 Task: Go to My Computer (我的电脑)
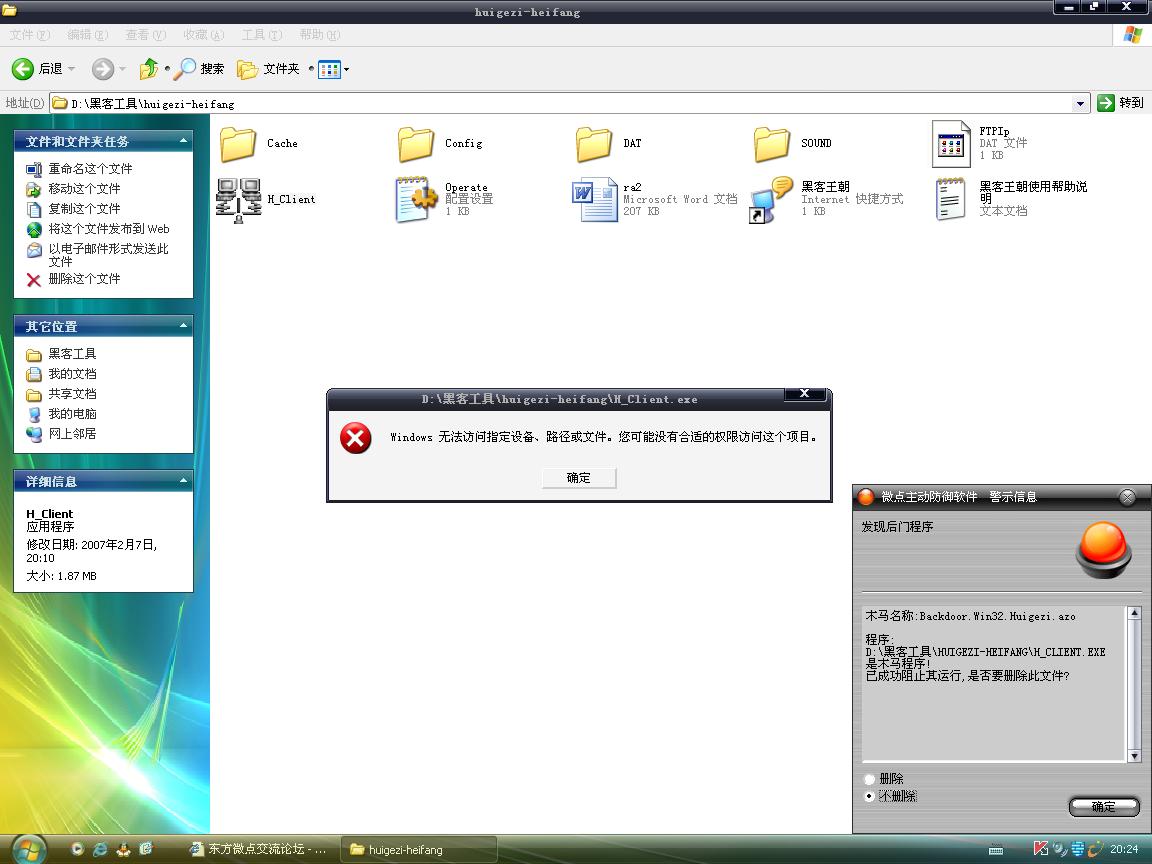[x=61, y=414]
